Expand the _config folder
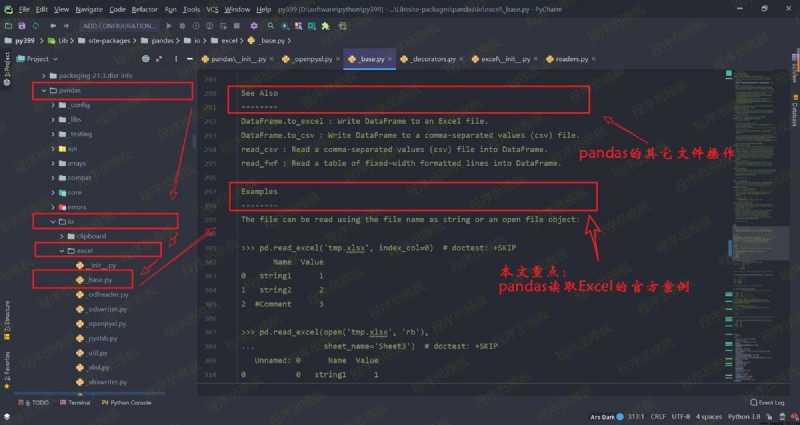The height and width of the screenshot is (425, 800). (x=53, y=105)
